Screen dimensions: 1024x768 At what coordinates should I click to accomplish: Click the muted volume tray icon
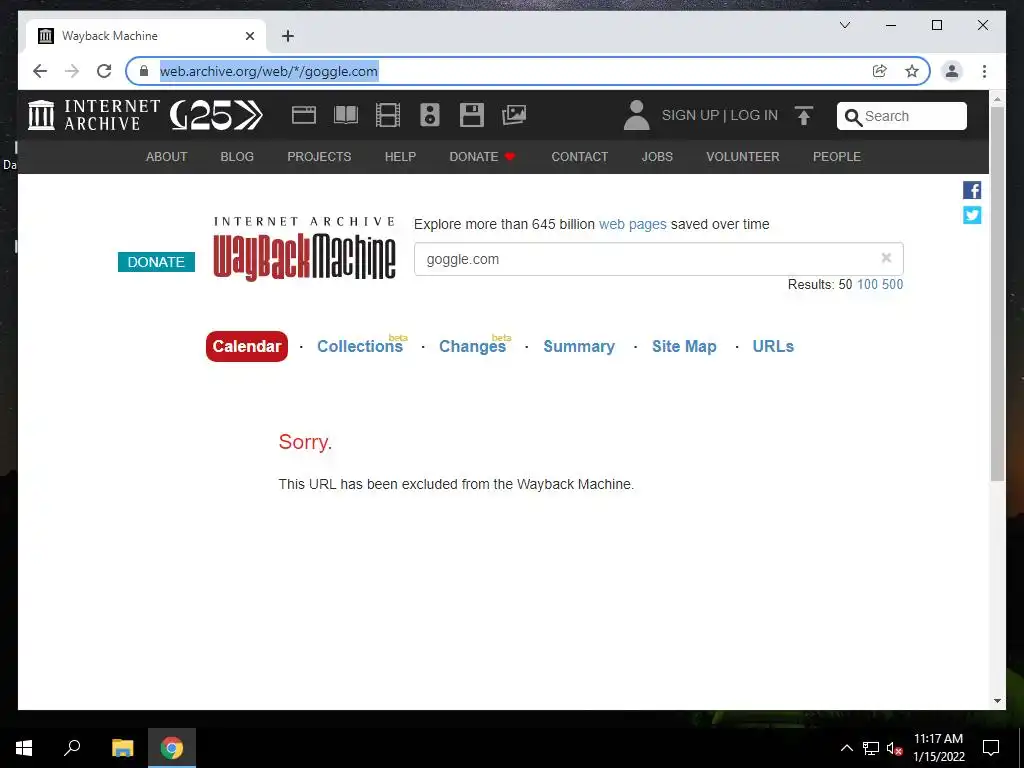click(895, 748)
